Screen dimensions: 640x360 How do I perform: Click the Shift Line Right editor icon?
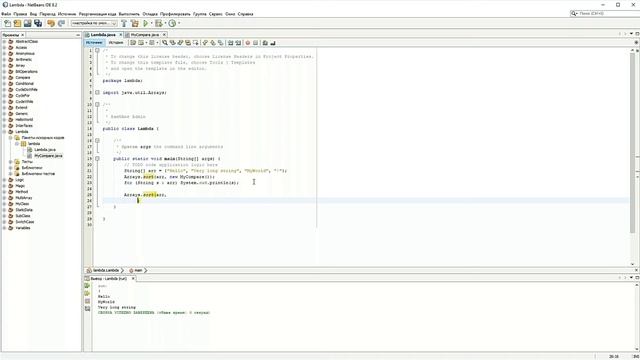(238, 42)
